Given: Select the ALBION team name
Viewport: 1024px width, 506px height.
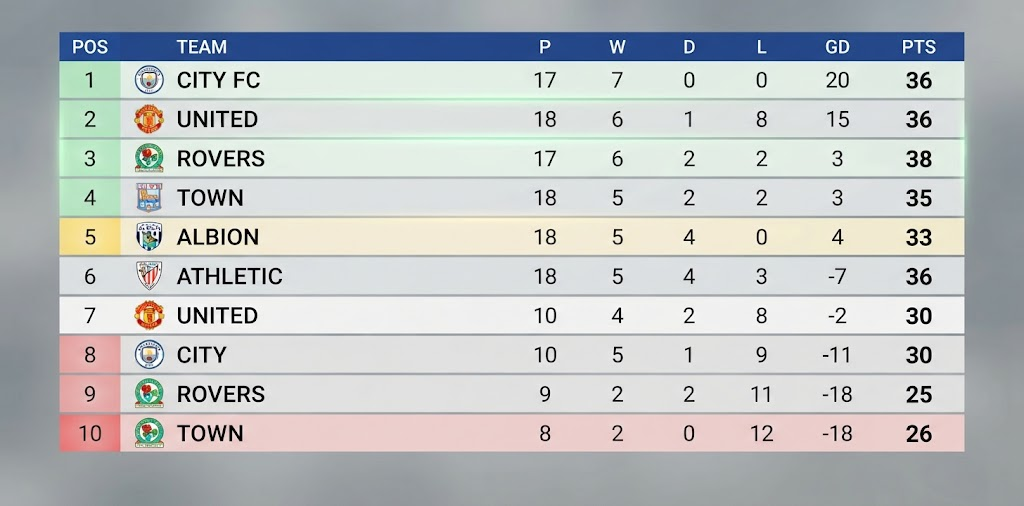Looking at the screenshot, I should [218, 237].
